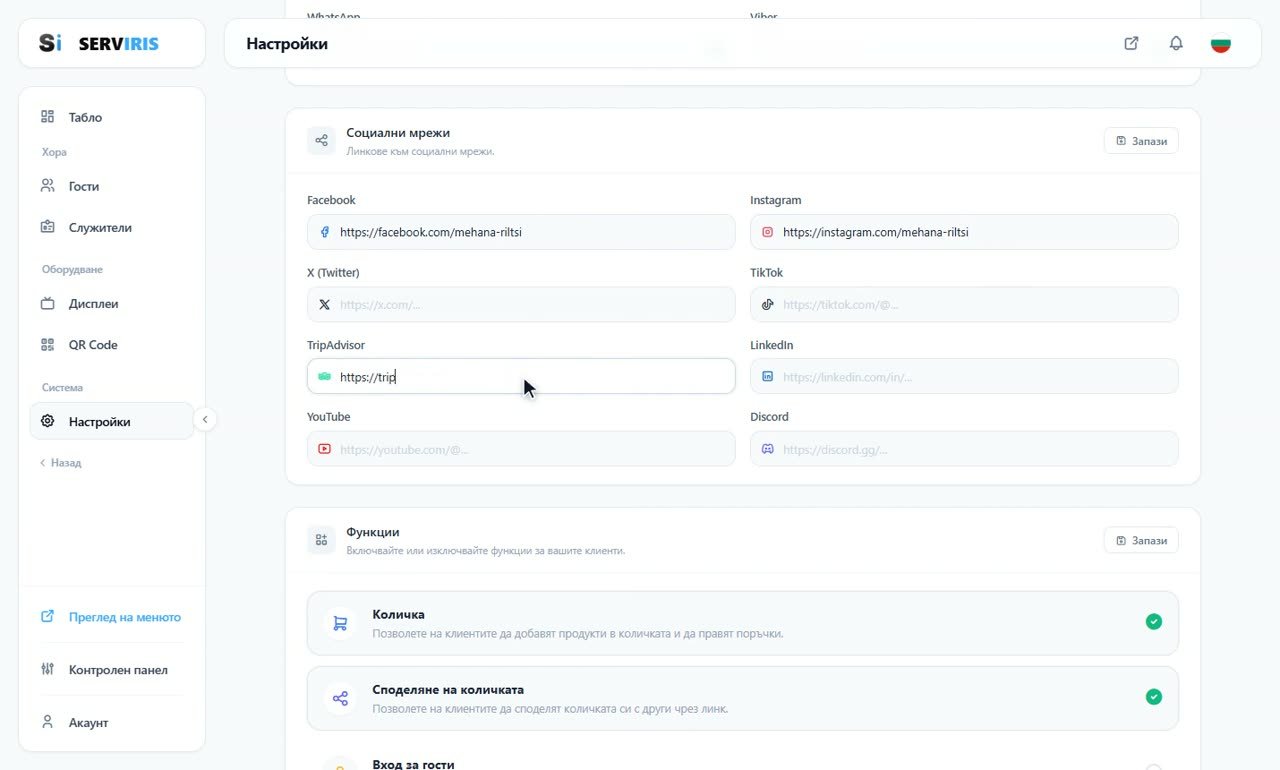The width and height of the screenshot is (1280, 770).
Task: Click the Facebook URL input field
Action: (x=521, y=232)
